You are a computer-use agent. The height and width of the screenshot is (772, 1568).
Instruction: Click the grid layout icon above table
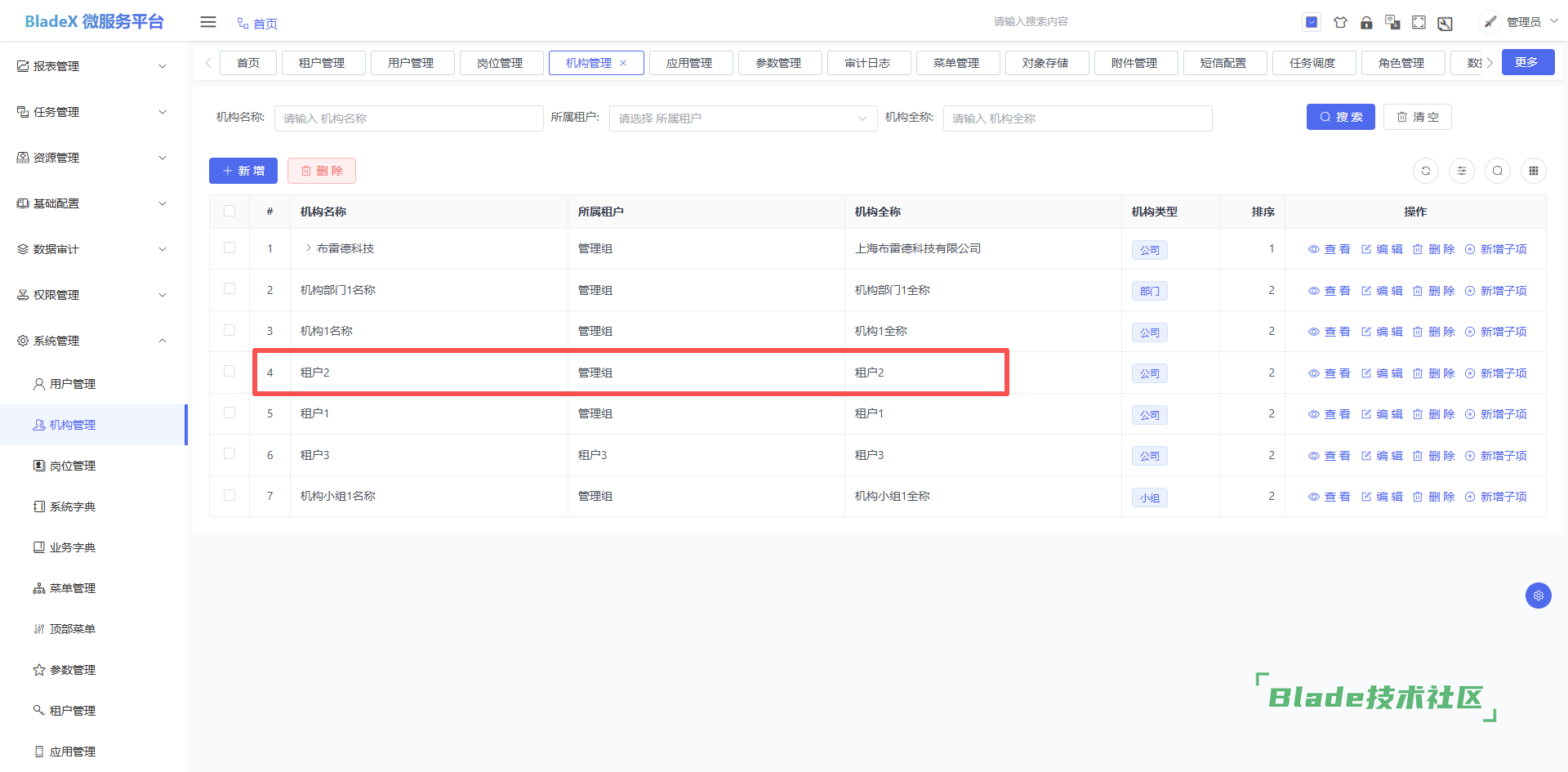coord(1534,171)
